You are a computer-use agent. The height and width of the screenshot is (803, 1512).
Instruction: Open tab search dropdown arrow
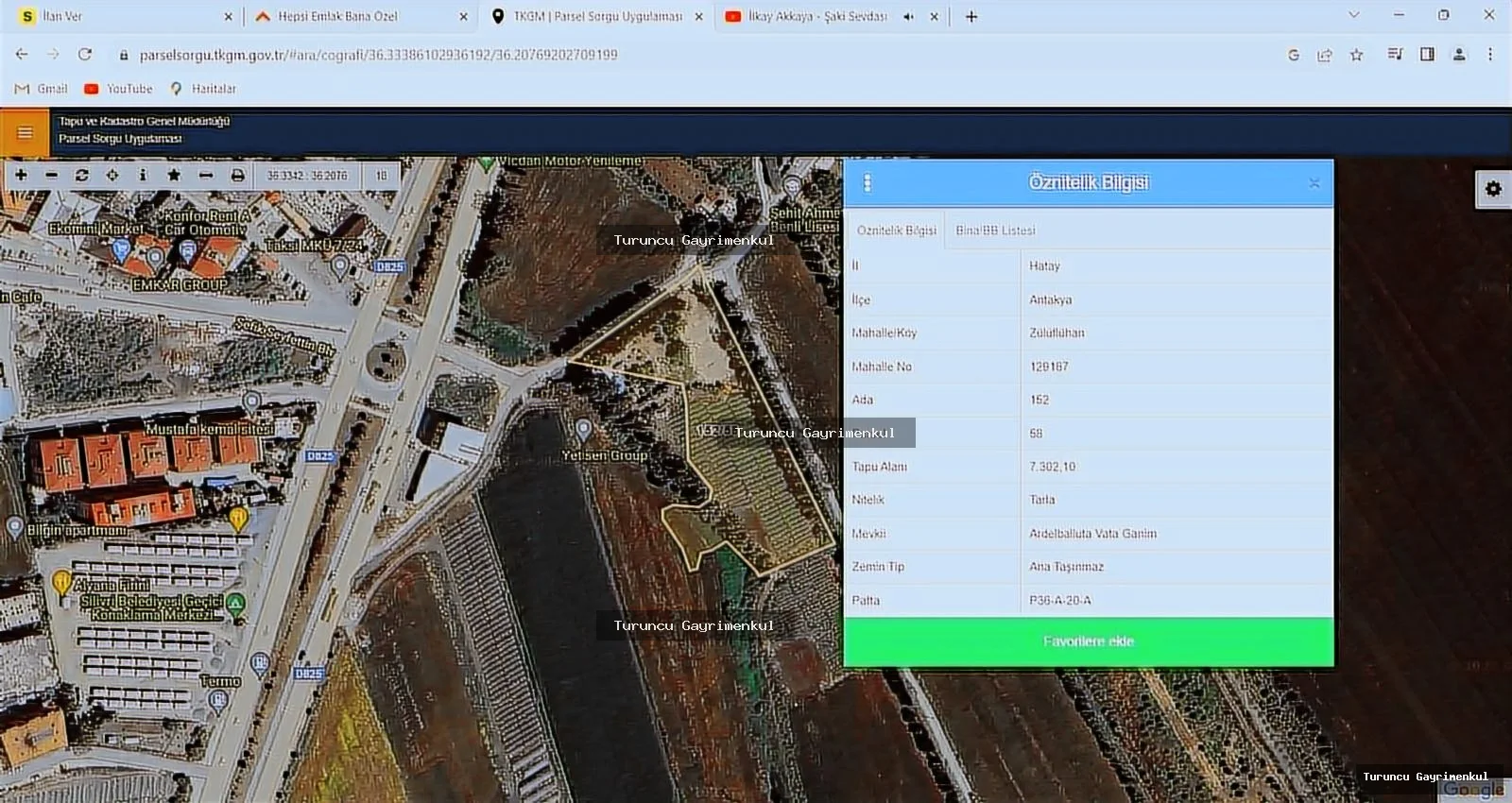pos(1353,15)
